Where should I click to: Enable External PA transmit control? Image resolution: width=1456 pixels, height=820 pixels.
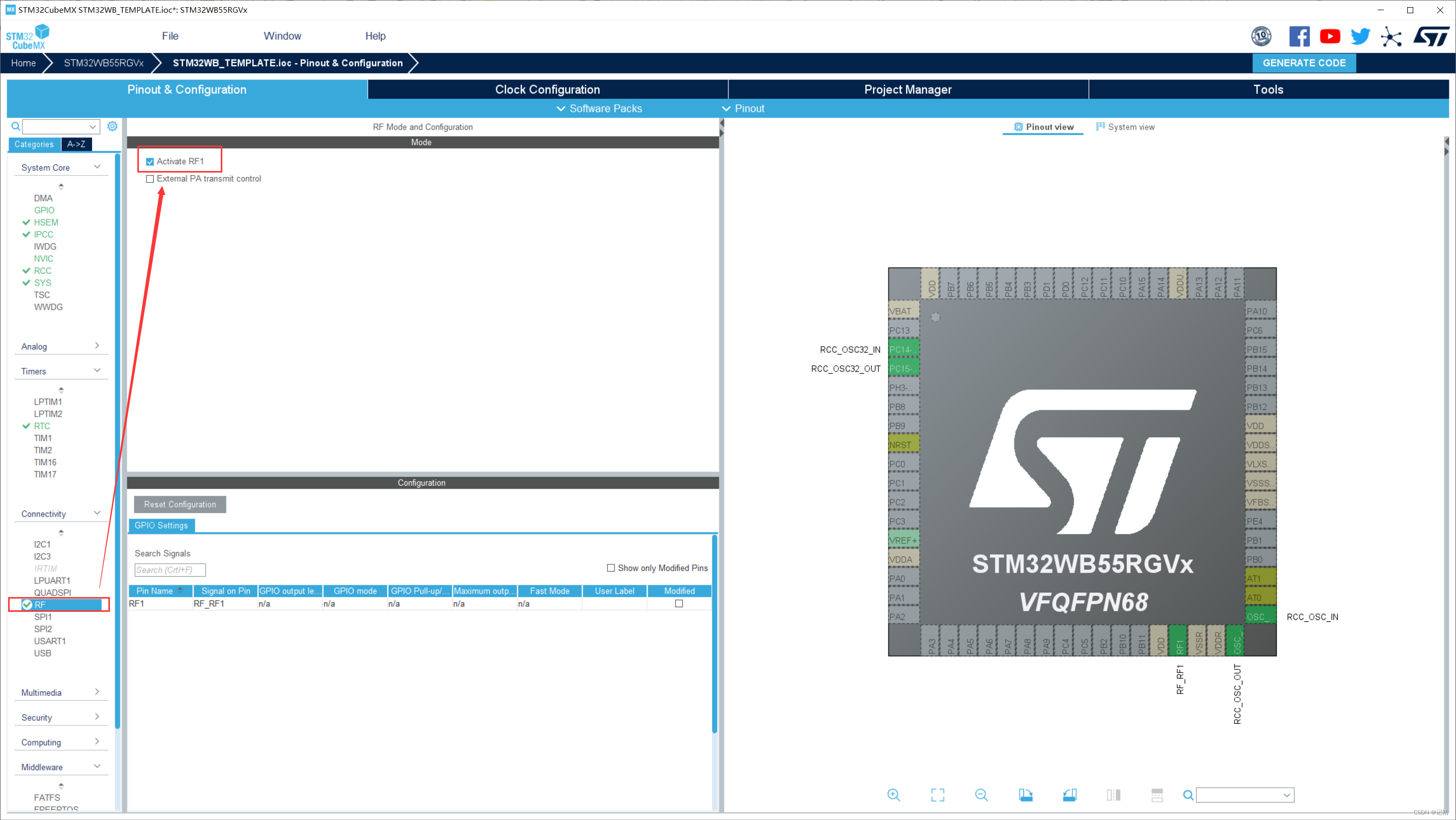pos(150,179)
